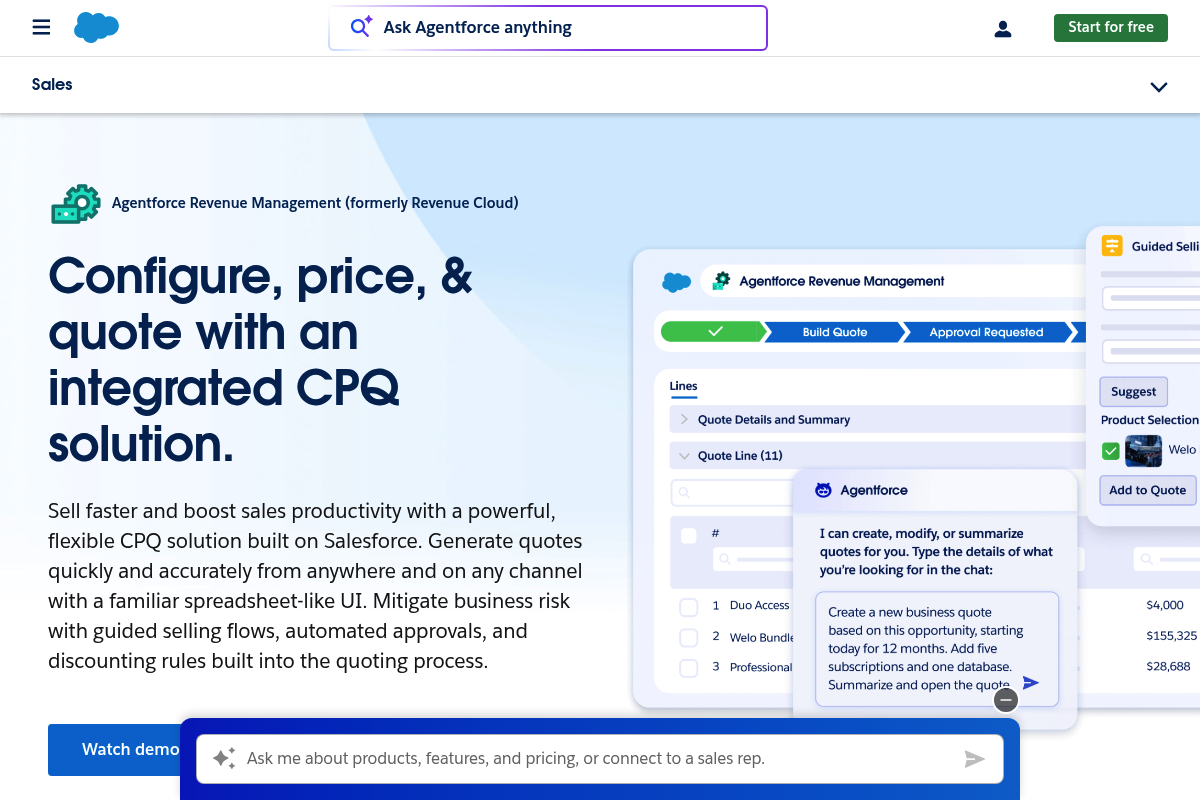
Task: Open the hamburger navigation menu
Action: 41,27
